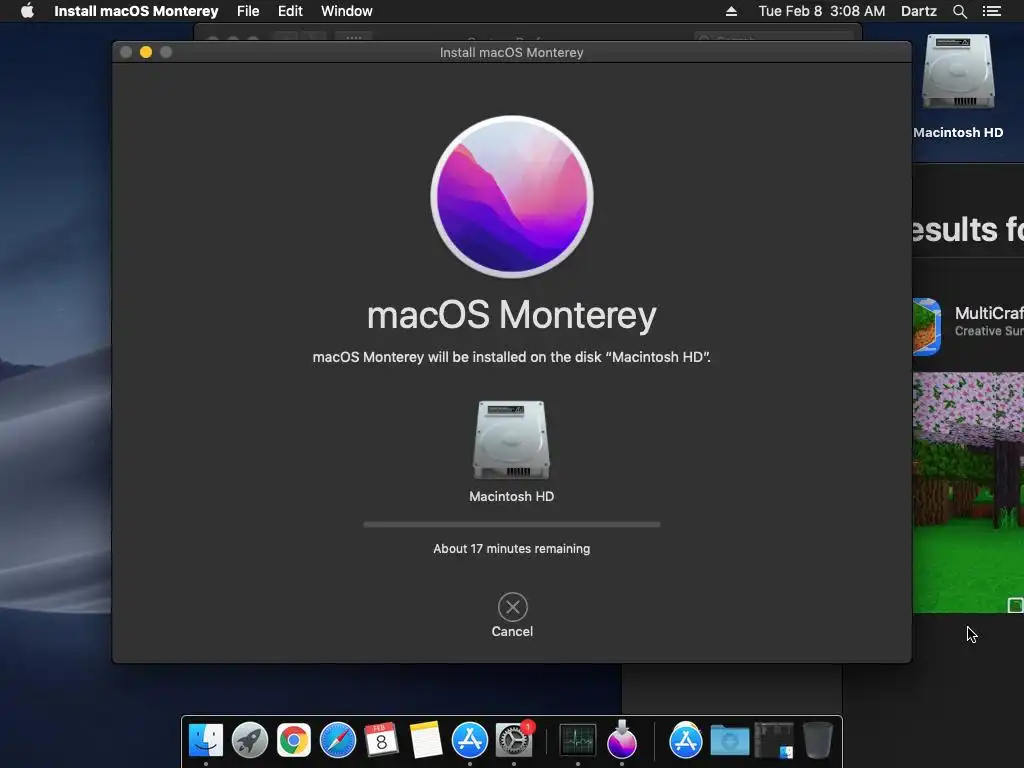Screen dimensions: 1024x768
Task: Open the File menu
Action: point(248,11)
